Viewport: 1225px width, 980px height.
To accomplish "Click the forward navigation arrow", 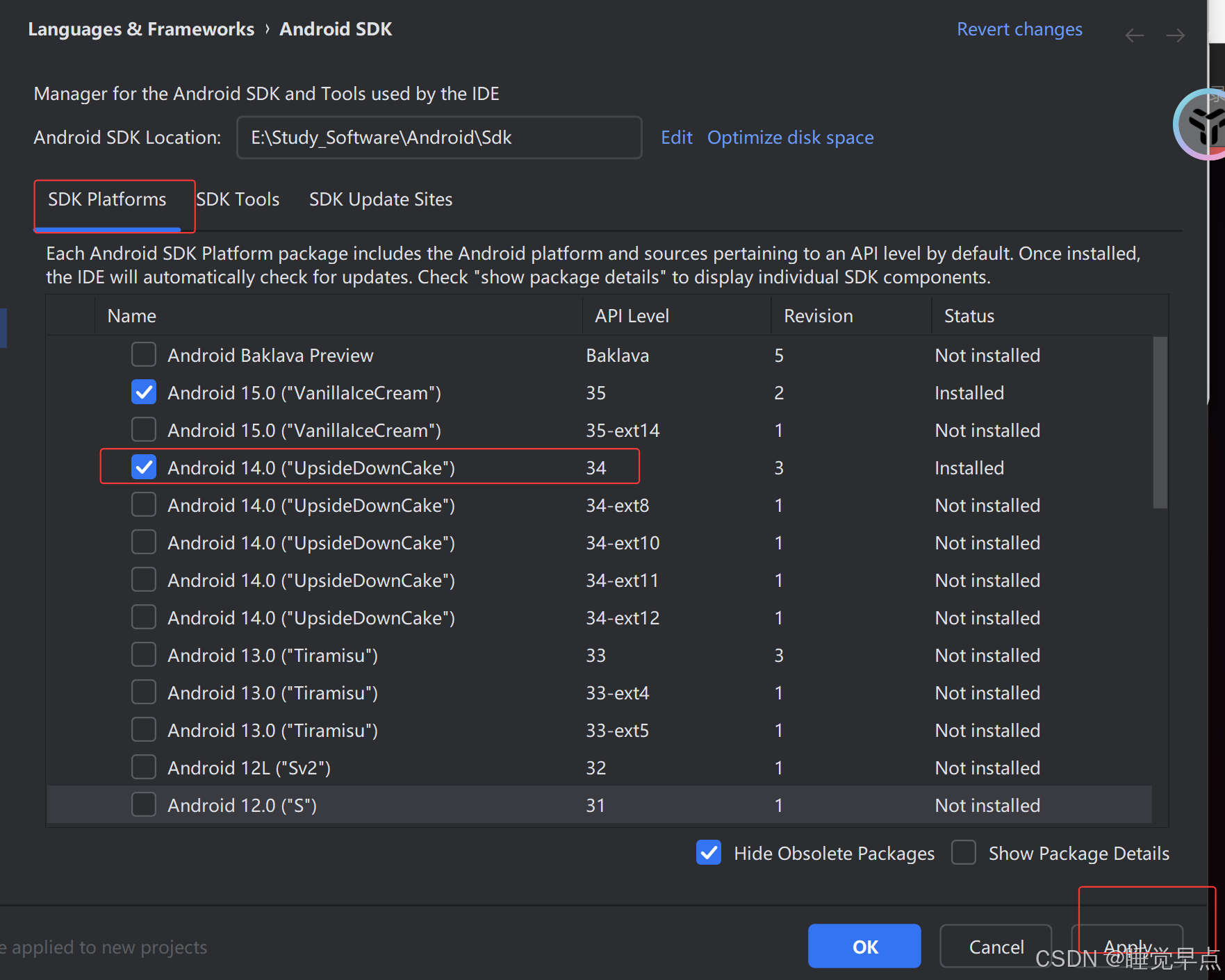I will pos(1176,35).
